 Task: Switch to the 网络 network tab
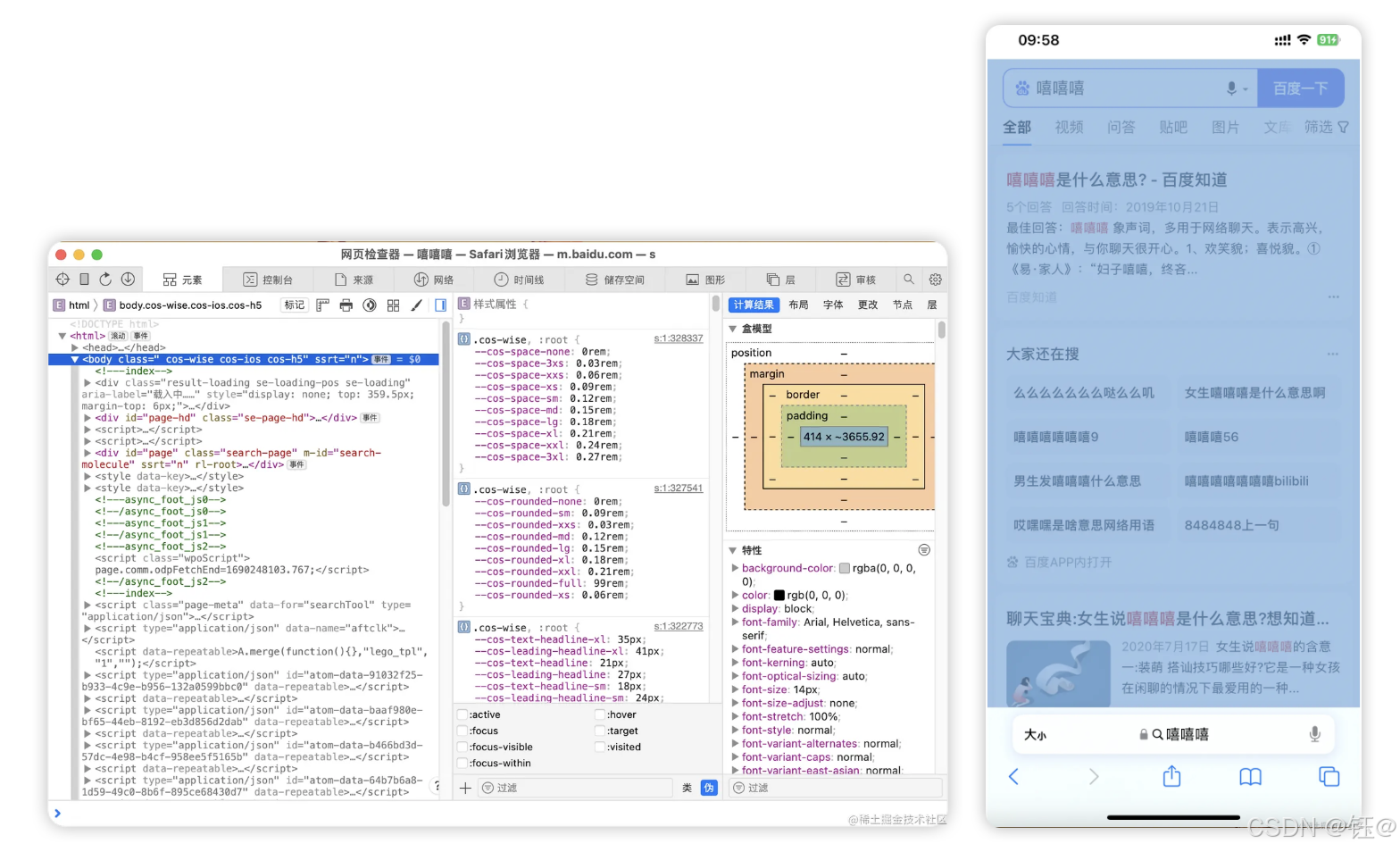click(434, 280)
